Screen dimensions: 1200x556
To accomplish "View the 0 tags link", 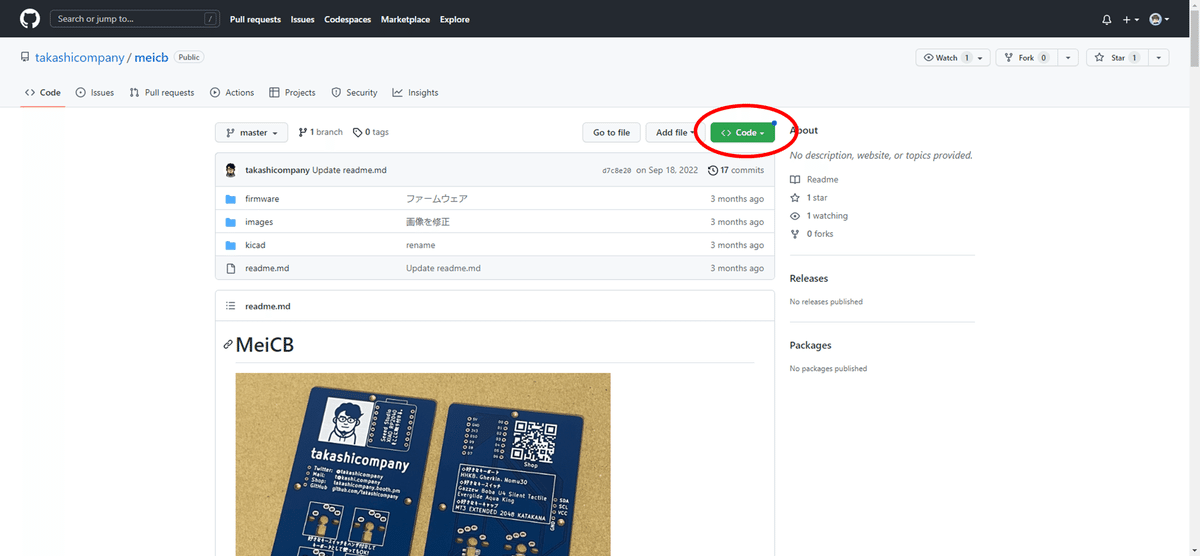I will pos(371,132).
